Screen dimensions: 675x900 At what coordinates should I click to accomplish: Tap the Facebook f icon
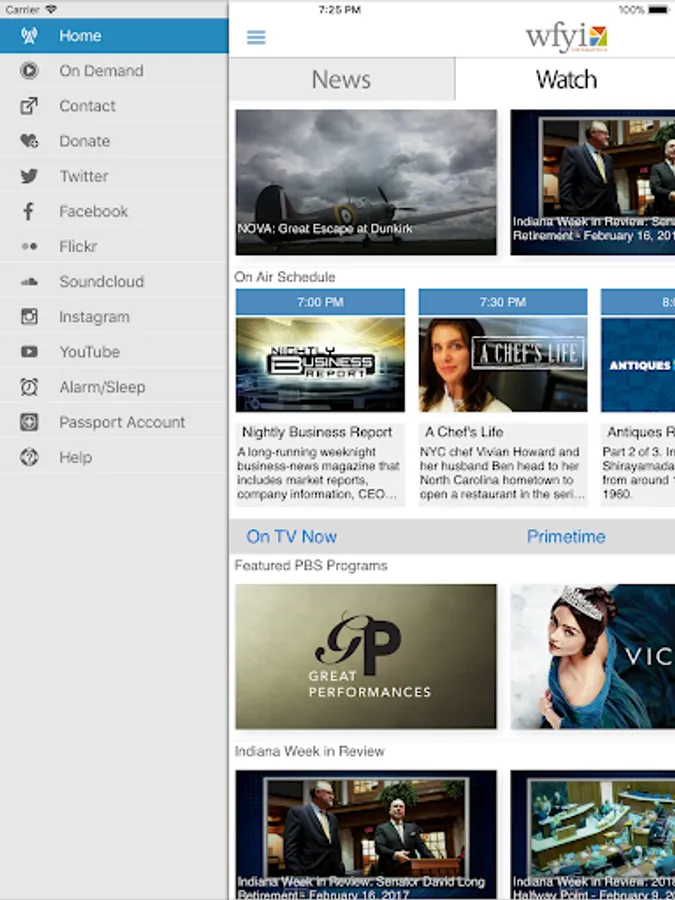click(x=29, y=211)
